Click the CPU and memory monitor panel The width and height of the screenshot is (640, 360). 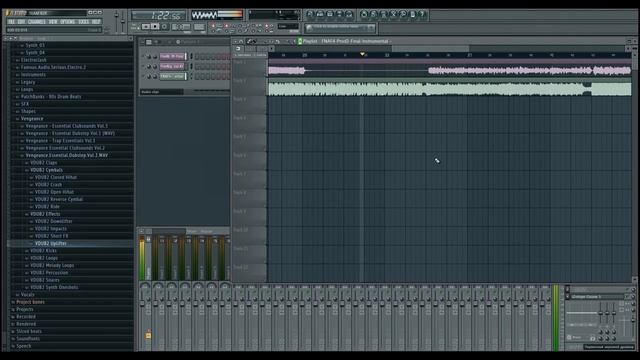[x=274, y=15]
